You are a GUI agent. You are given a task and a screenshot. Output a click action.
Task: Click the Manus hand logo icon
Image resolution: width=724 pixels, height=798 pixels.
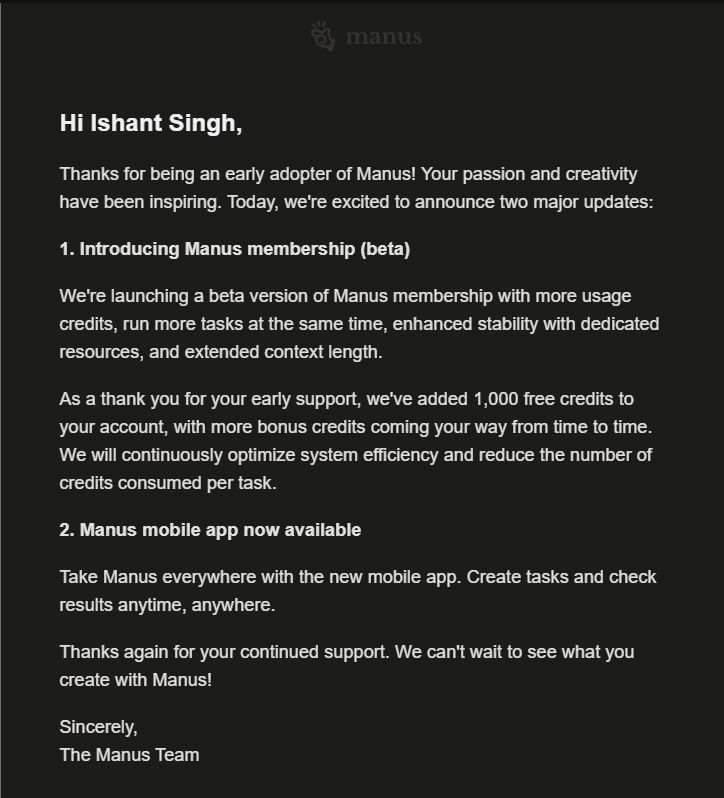323,37
